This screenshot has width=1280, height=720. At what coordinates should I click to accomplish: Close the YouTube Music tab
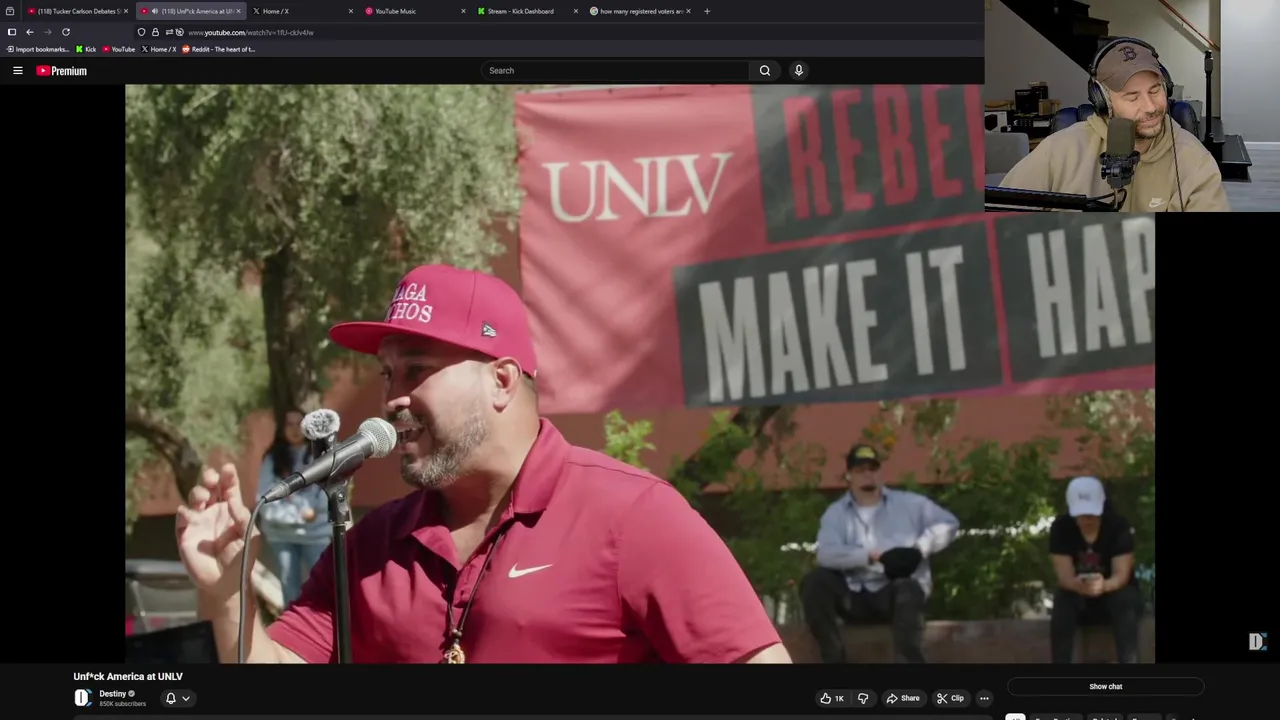point(463,11)
